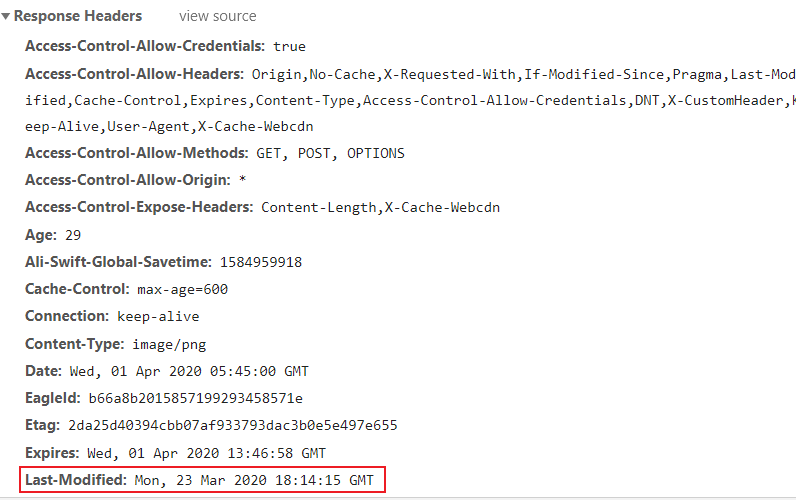The height and width of the screenshot is (500, 796).
Task: Select the Response Headers section title
Action: (78, 16)
